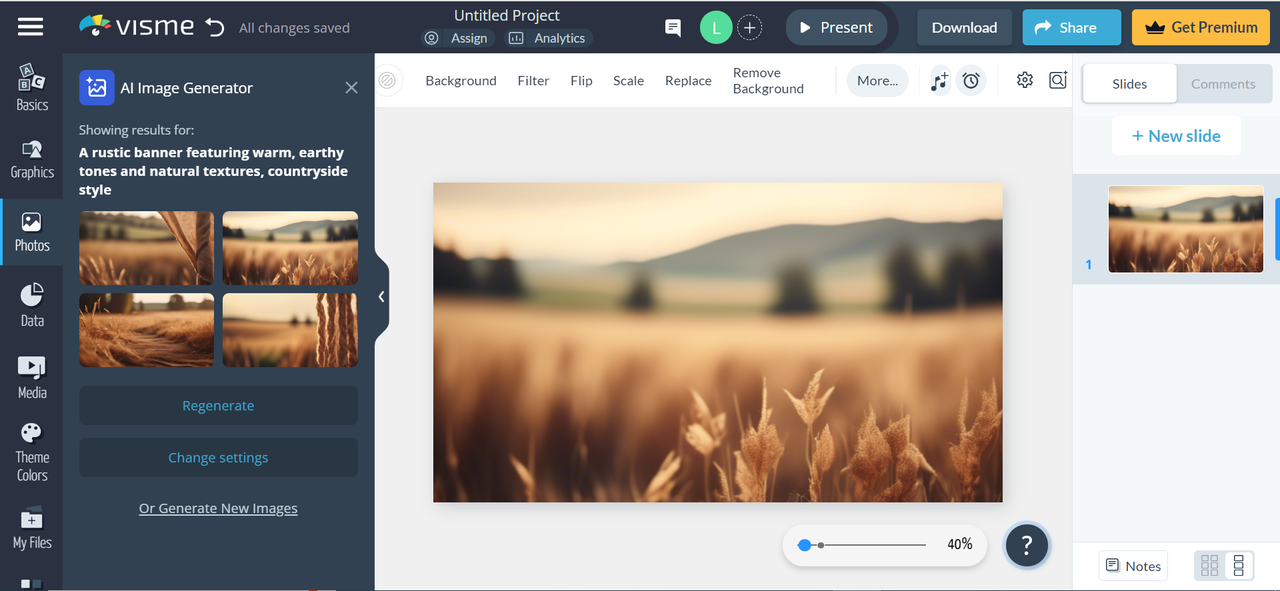Image resolution: width=1280 pixels, height=591 pixels.
Task: Open the Photos sidebar panel
Action: [32, 232]
